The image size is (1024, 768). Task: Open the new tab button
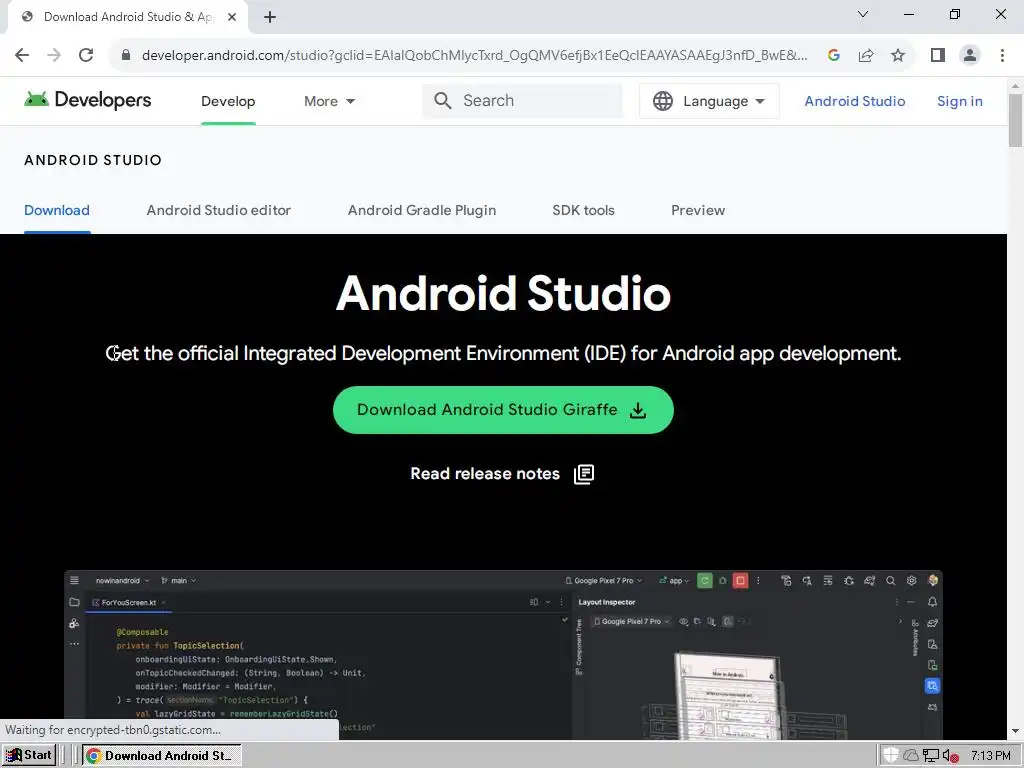[270, 17]
